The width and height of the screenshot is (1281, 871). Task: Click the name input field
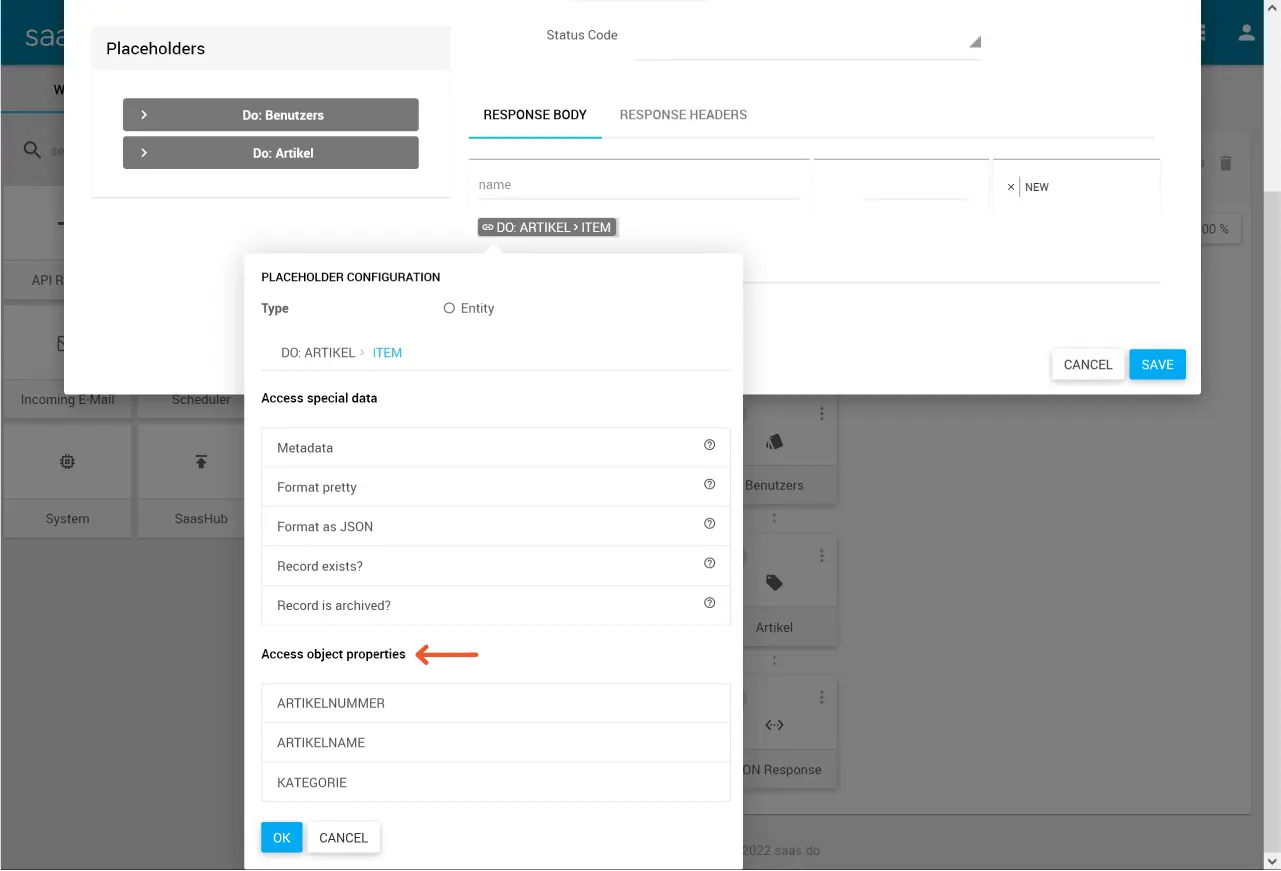(638, 185)
